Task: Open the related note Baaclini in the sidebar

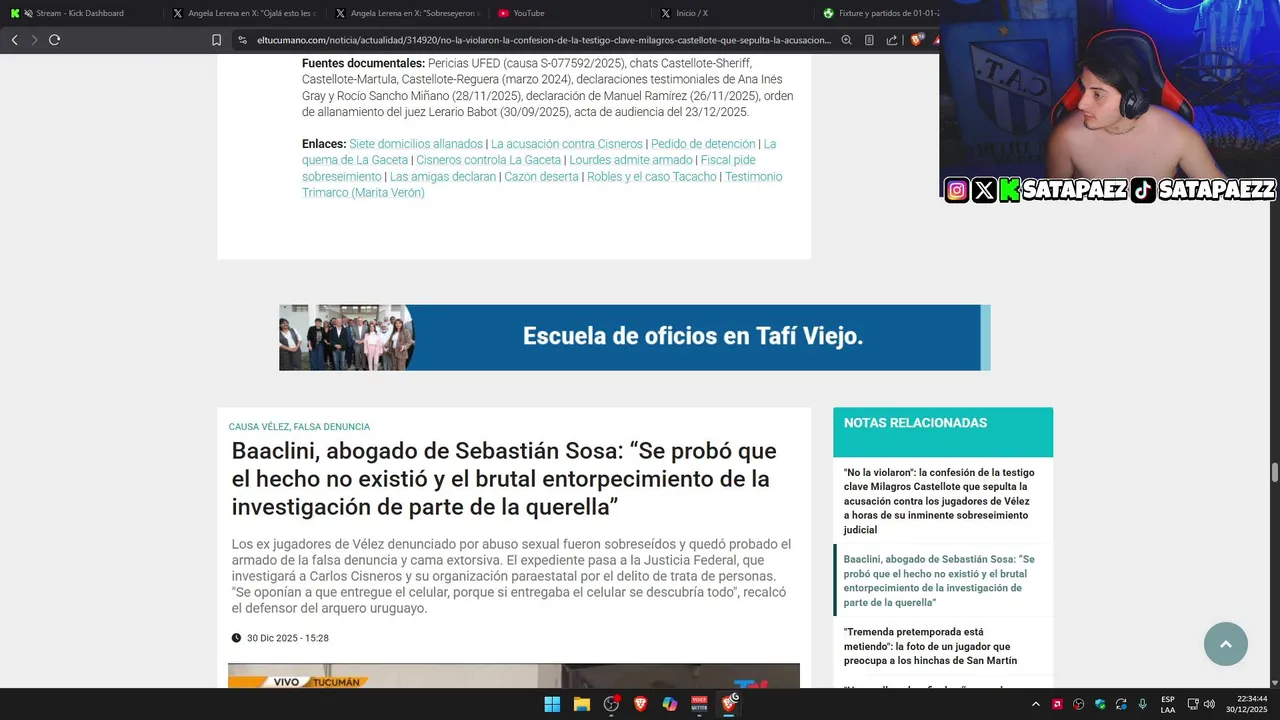Action: [939, 581]
